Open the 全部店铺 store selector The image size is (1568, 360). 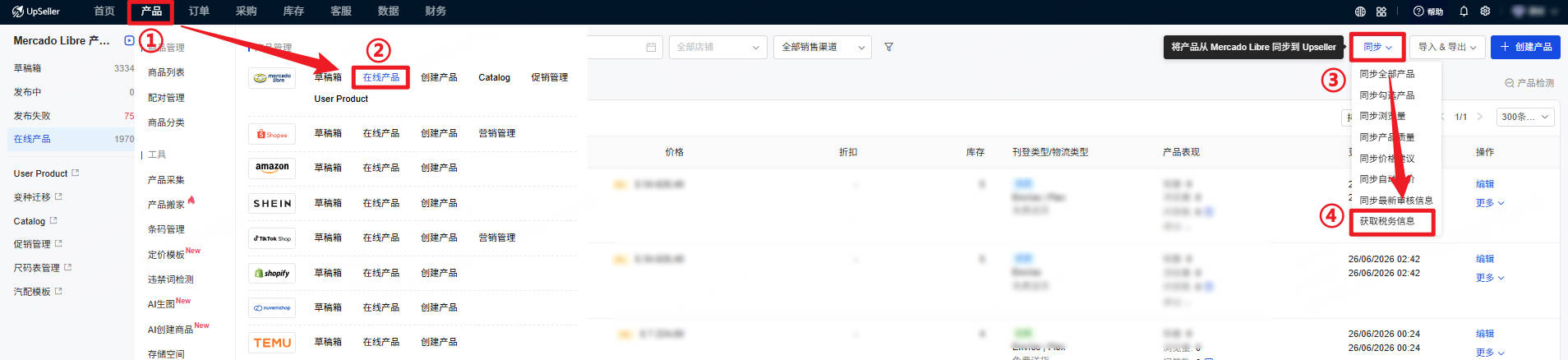[718, 47]
